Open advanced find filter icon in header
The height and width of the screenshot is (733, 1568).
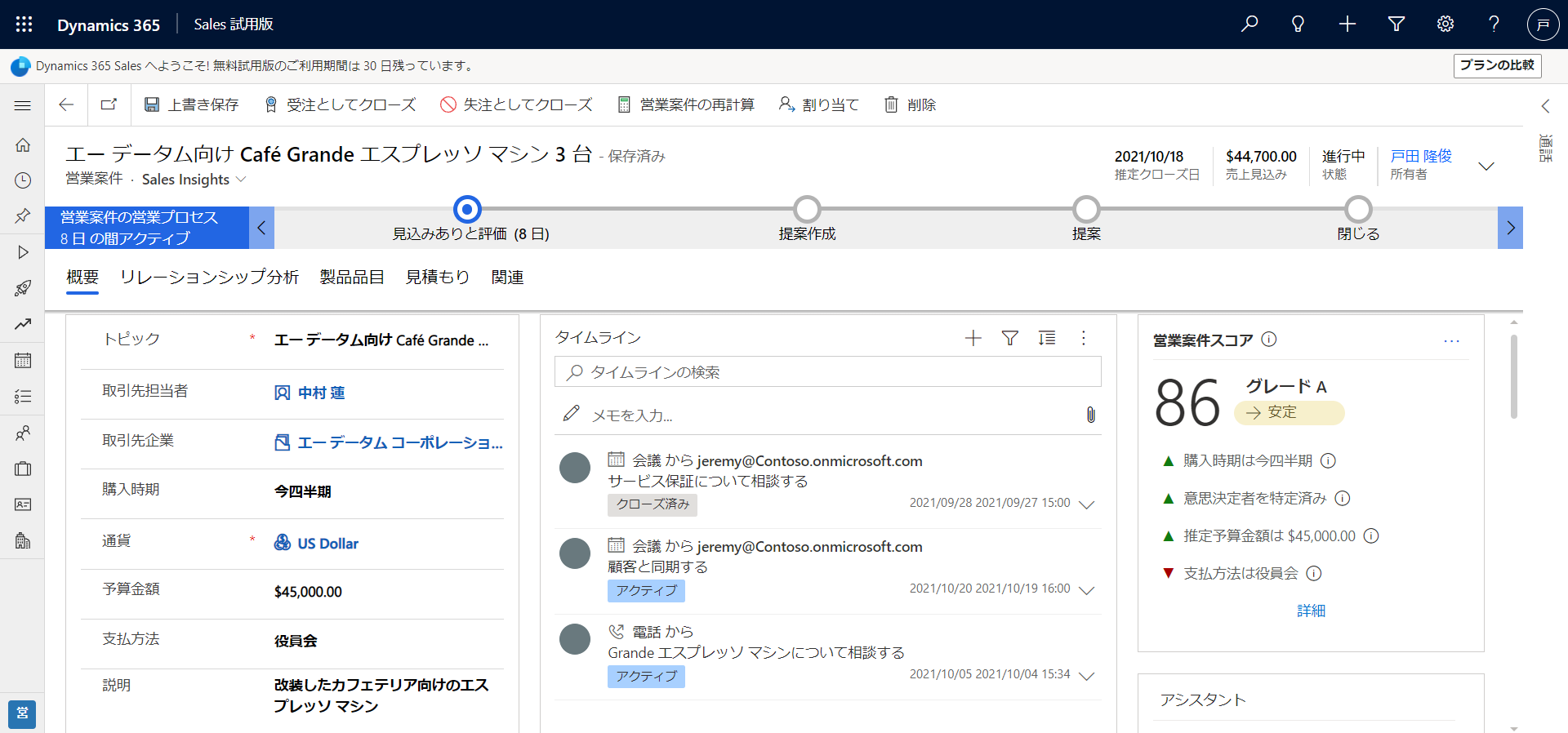coord(1396,24)
